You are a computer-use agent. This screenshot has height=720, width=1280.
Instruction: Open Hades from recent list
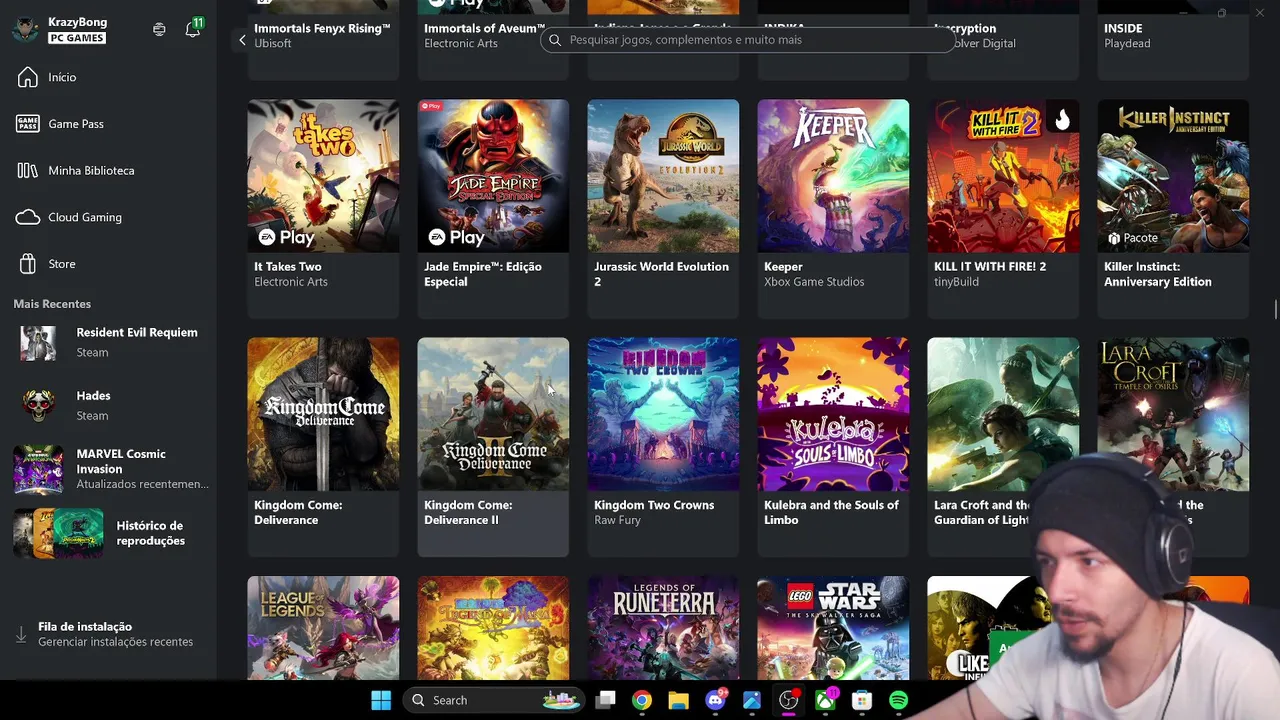coord(110,405)
